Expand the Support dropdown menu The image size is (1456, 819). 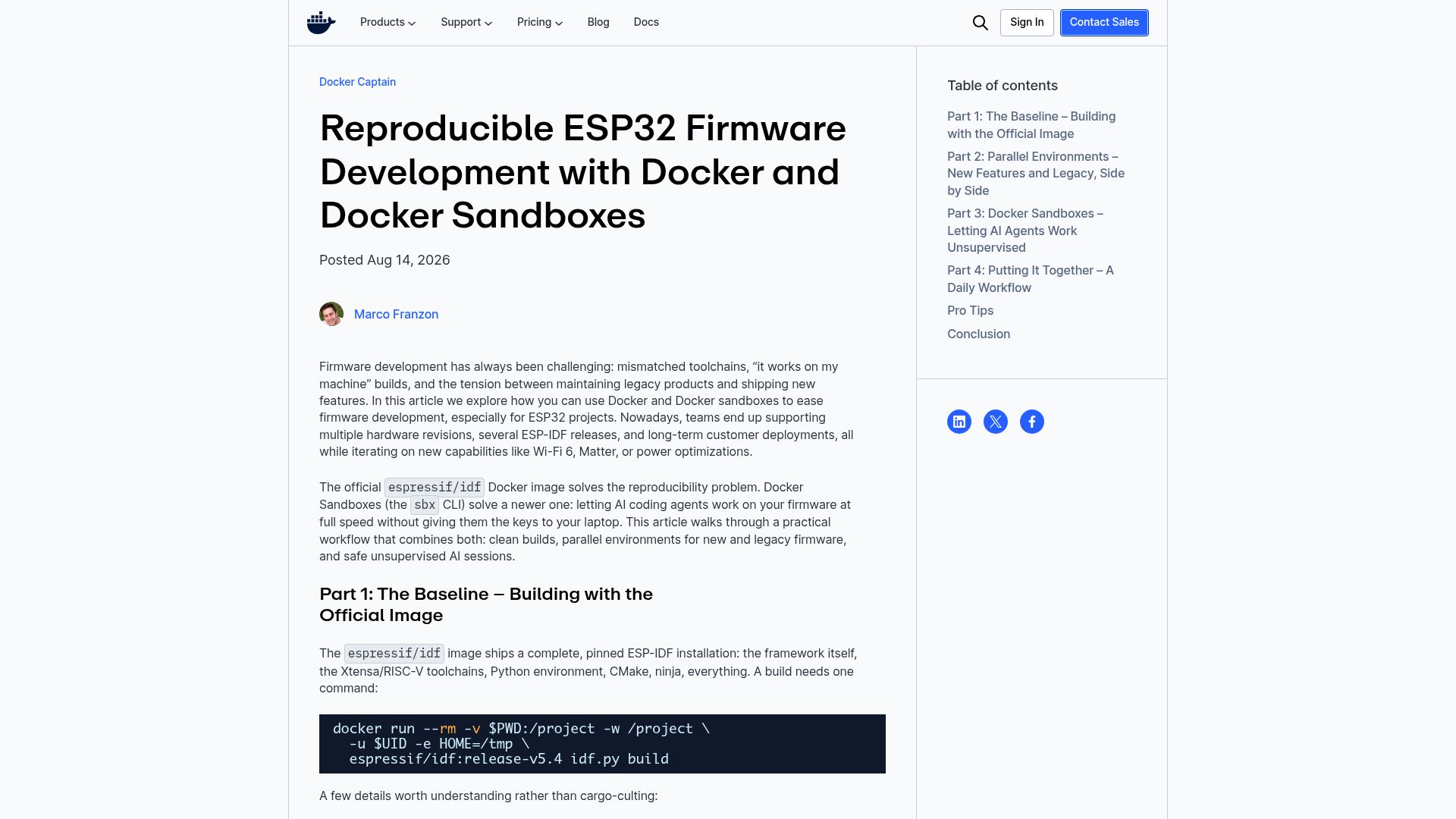pos(466,22)
